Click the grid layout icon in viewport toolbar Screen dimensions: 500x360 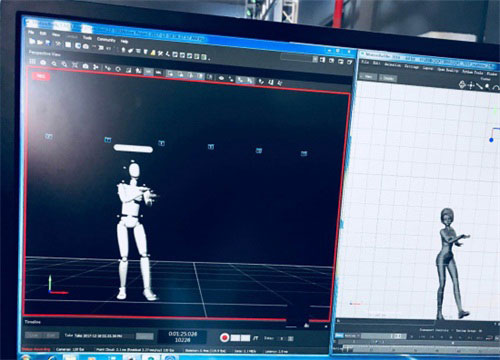pyautogui.click(x=32, y=61)
